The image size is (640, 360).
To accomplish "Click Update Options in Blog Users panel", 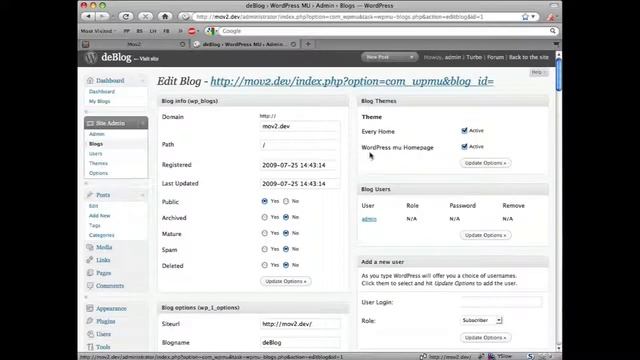I will pos(486,235).
